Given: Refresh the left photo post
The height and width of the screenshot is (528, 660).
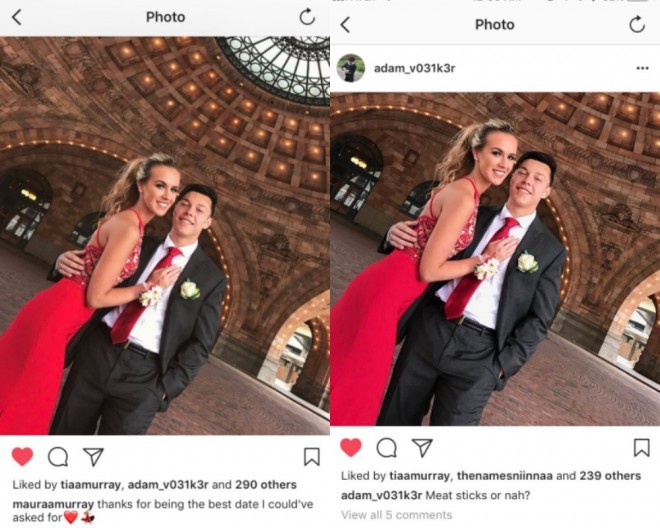Looking at the screenshot, I should (x=307, y=17).
